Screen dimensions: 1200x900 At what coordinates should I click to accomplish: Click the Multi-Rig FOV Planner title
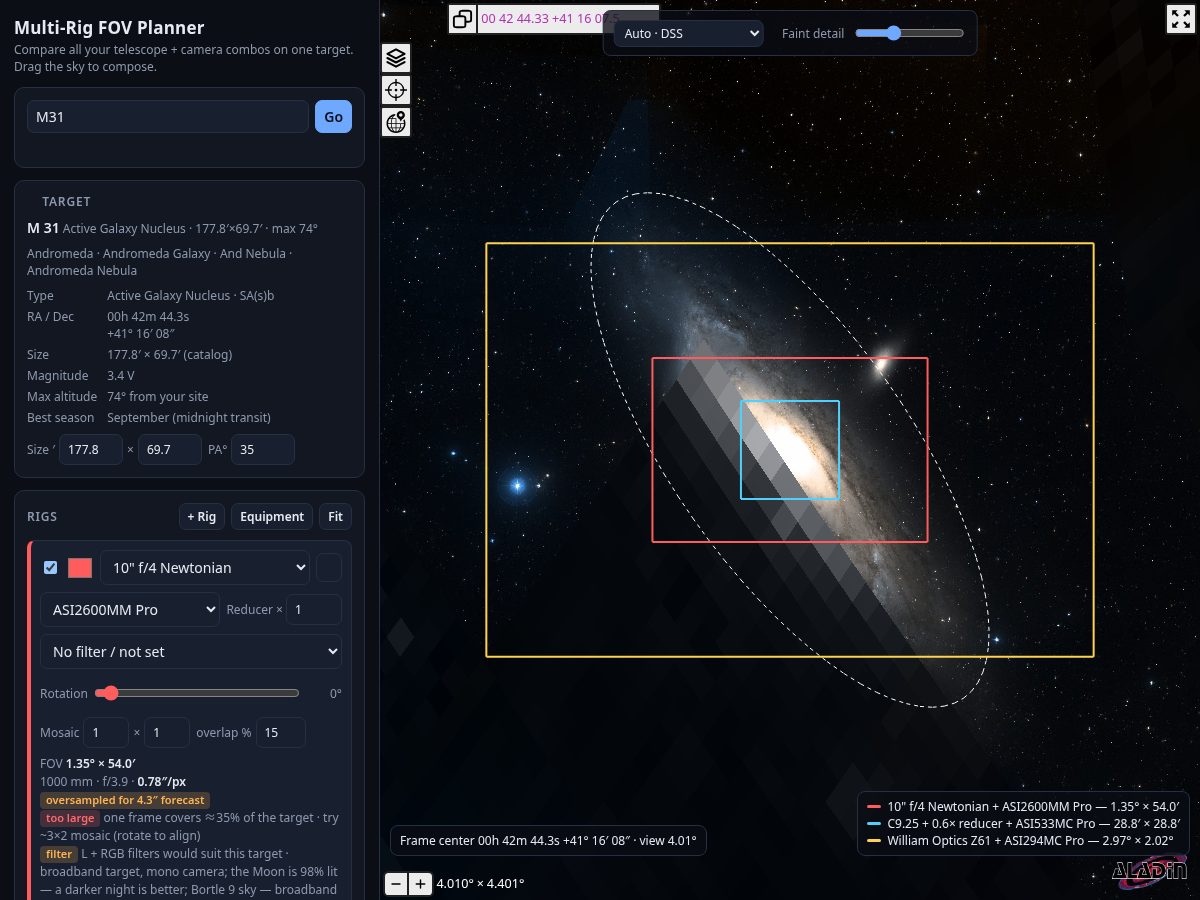tap(109, 28)
